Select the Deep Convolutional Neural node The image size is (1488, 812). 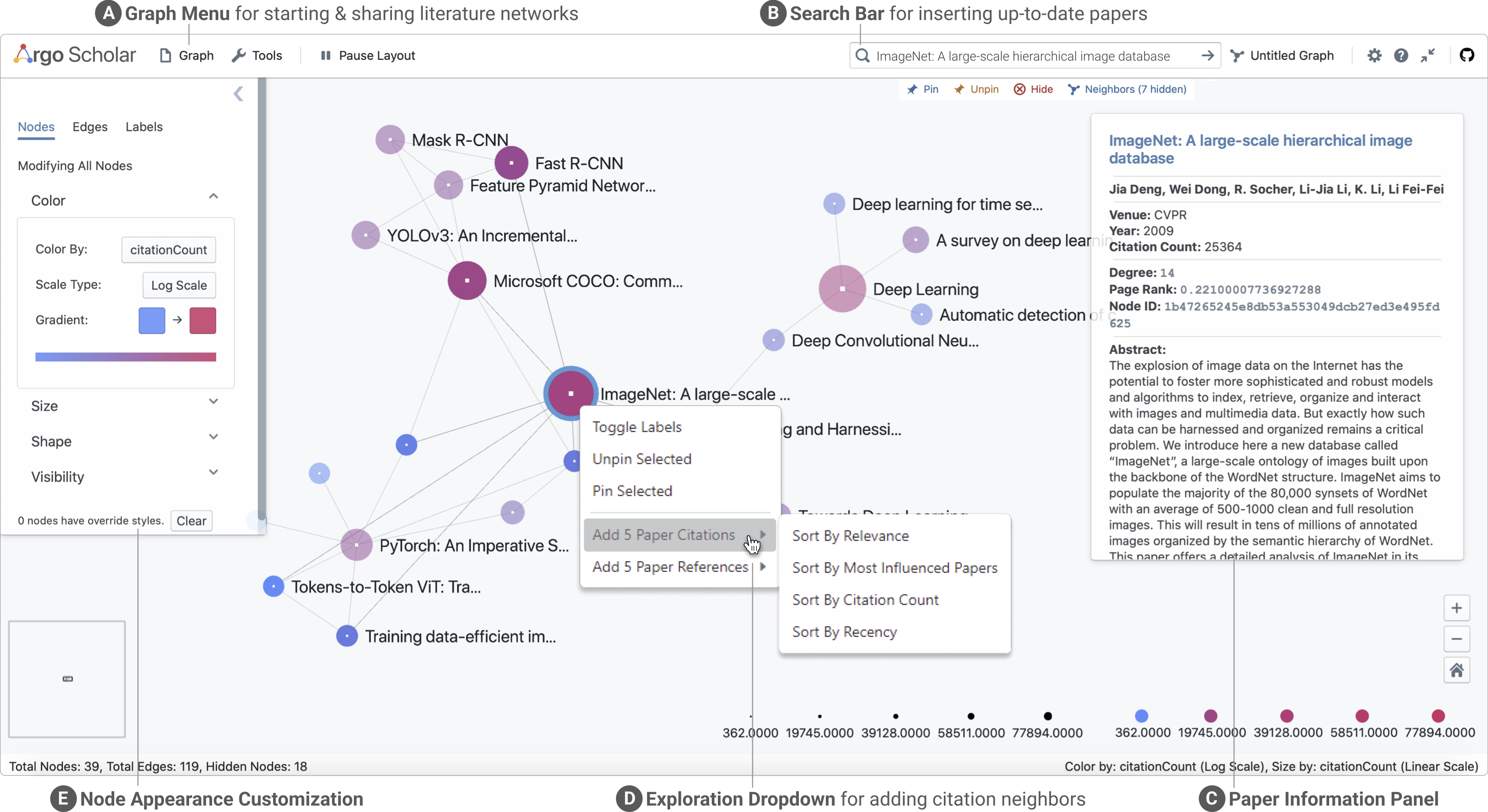pos(773,340)
